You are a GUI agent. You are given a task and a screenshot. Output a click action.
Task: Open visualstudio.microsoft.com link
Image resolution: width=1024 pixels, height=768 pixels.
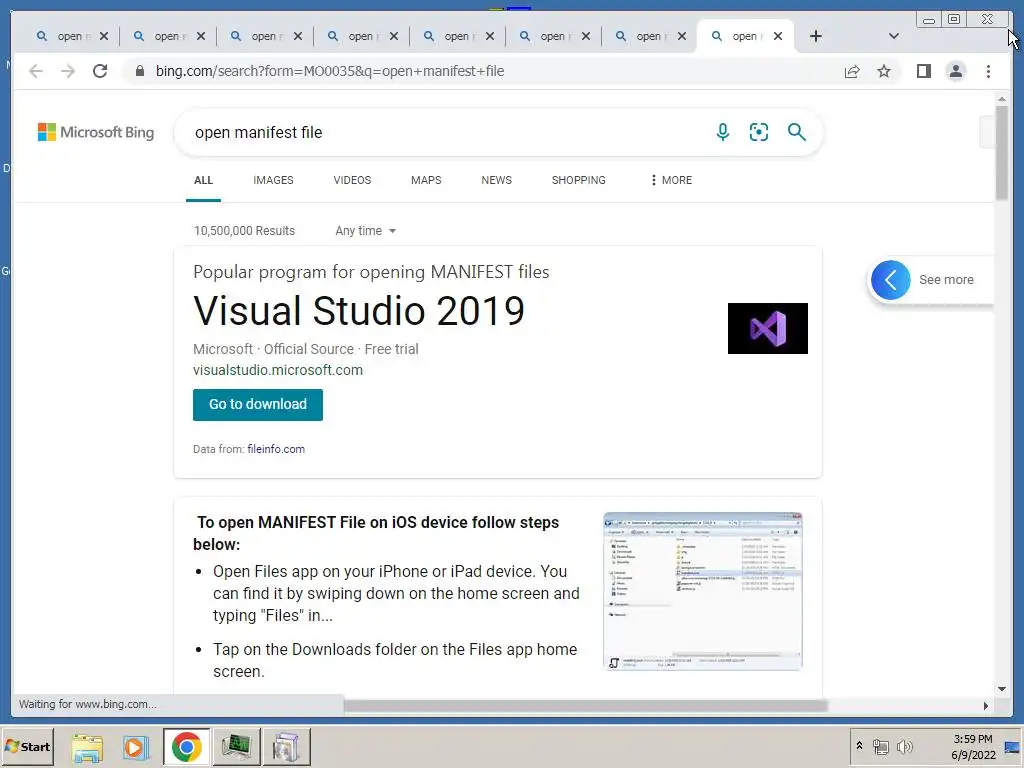(x=278, y=370)
